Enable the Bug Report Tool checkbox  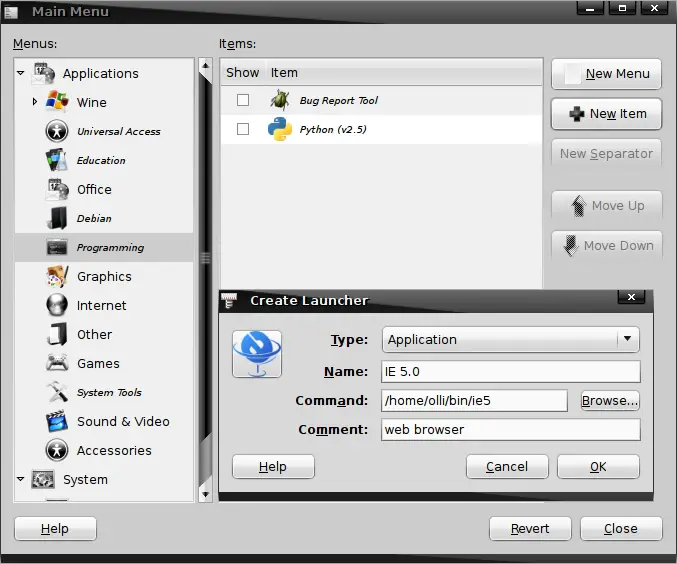pos(243,100)
